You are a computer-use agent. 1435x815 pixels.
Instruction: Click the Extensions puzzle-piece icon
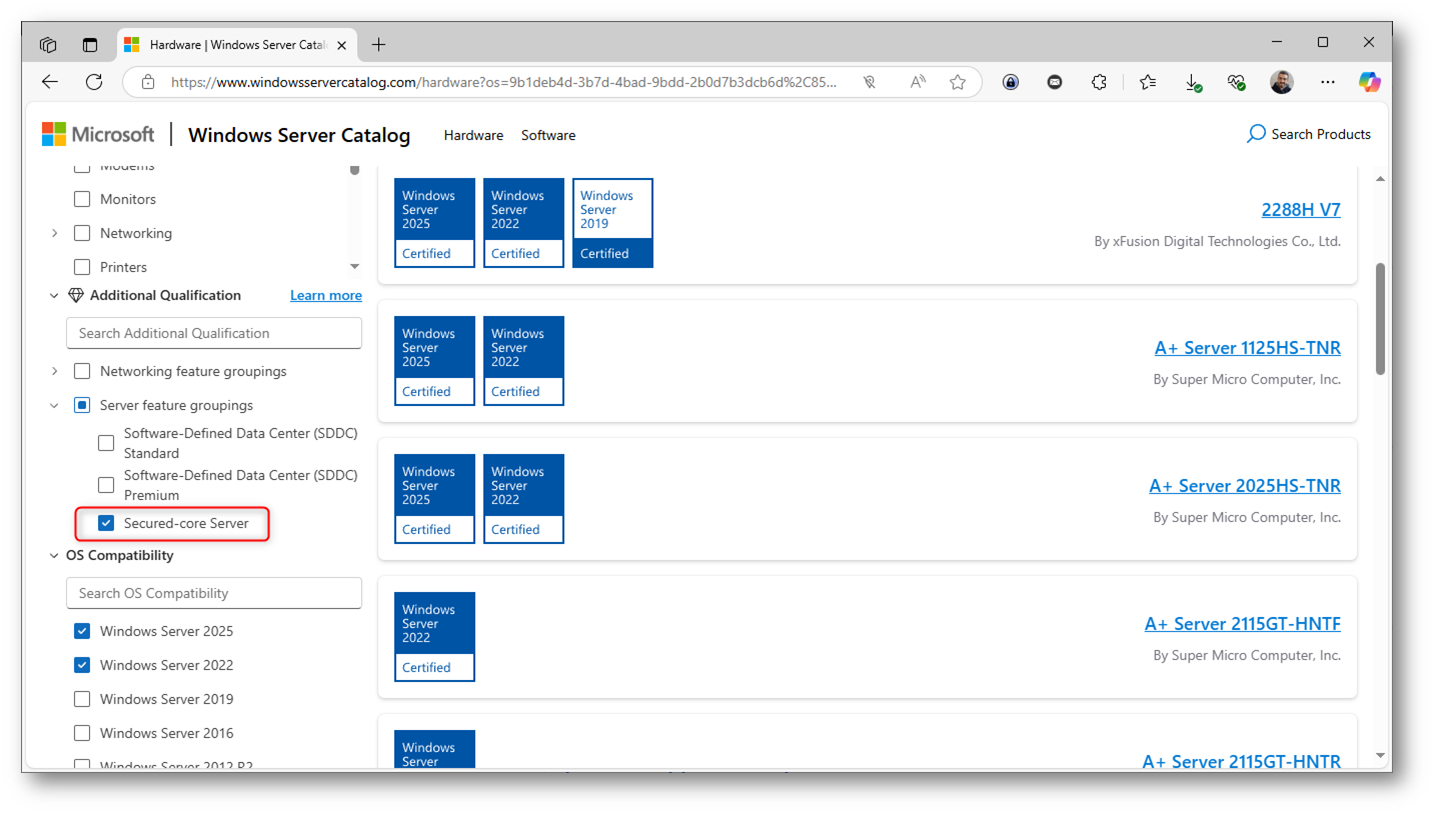coord(1099,82)
